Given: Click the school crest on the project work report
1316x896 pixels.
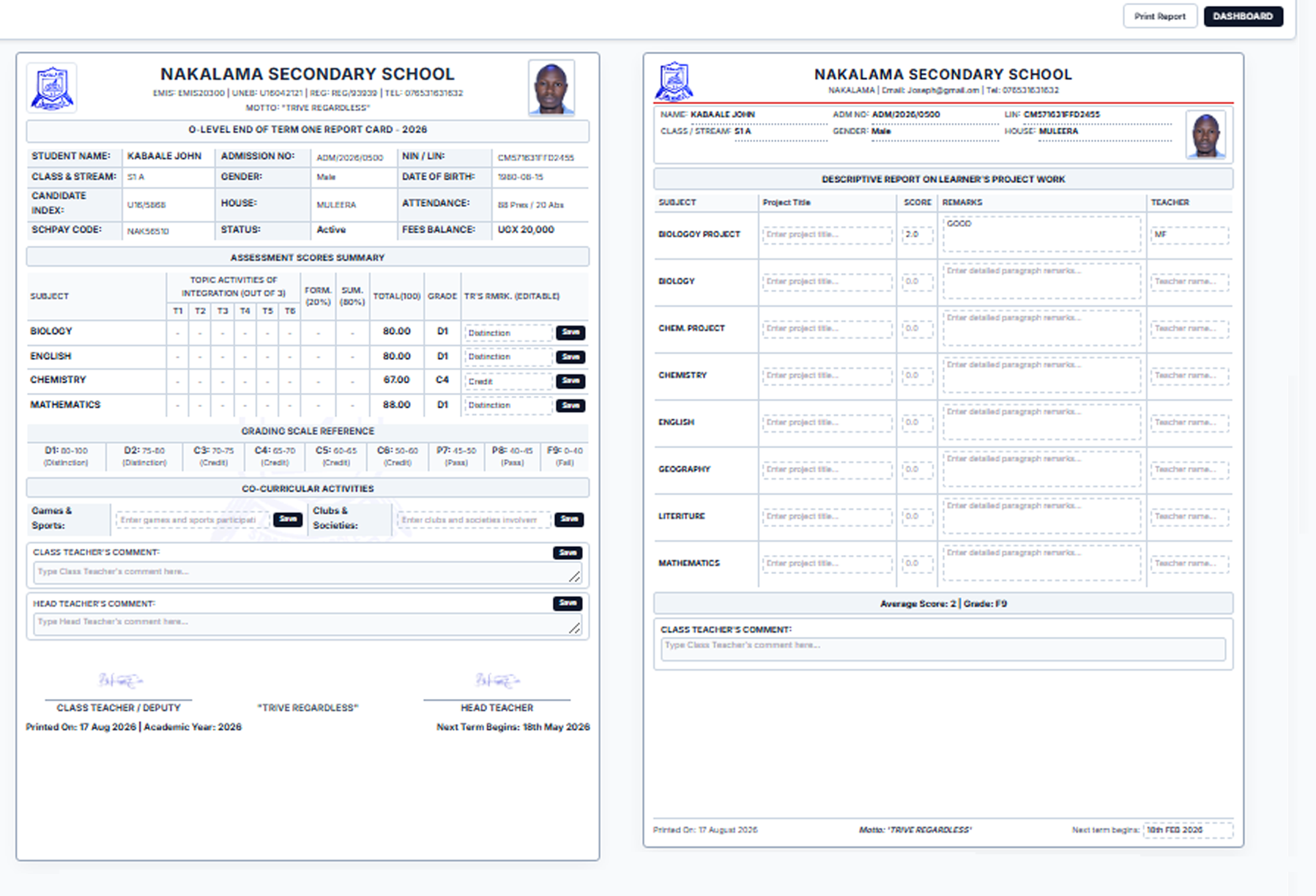Looking at the screenshot, I should tap(674, 81).
